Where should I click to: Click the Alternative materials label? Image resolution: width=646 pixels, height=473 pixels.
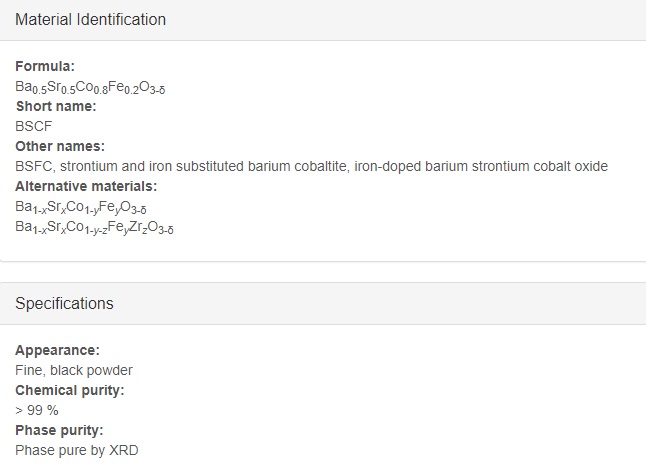click(x=86, y=186)
